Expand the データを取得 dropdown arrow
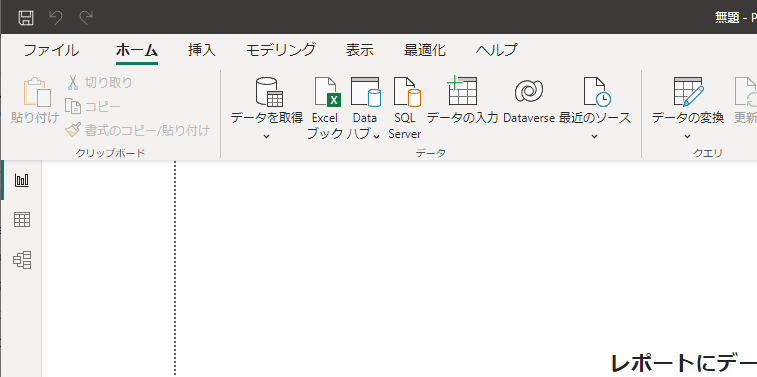The height and width of the screenshot is (377, 757). coord(266,137)
